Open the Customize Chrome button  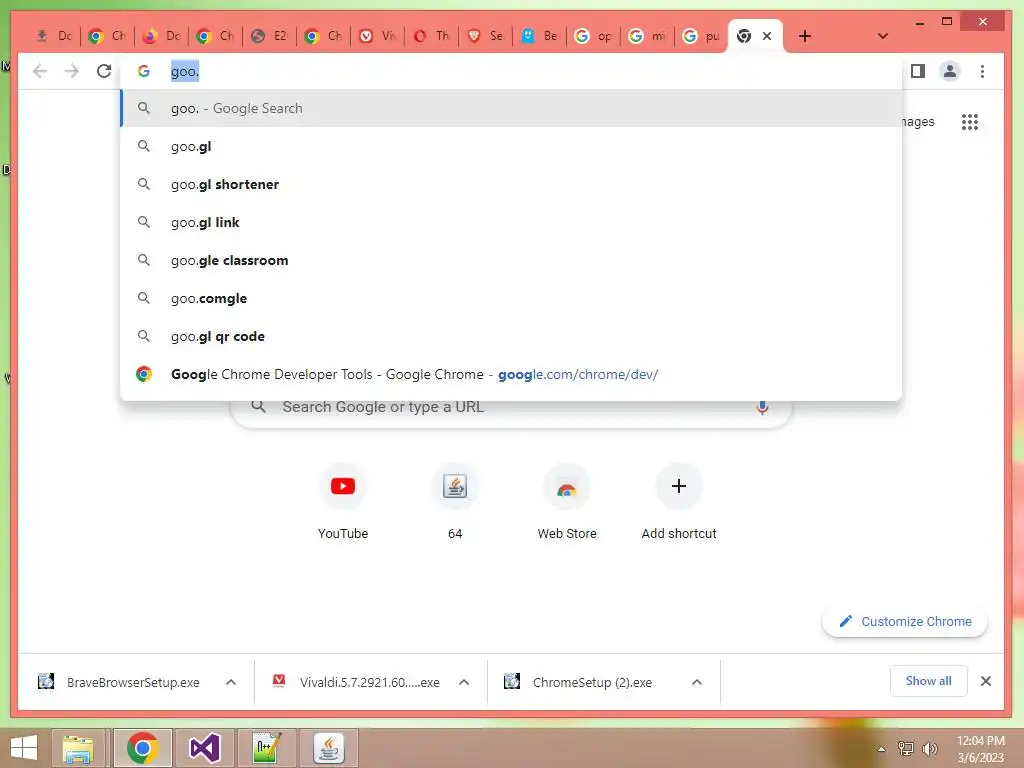coord(904,621)
